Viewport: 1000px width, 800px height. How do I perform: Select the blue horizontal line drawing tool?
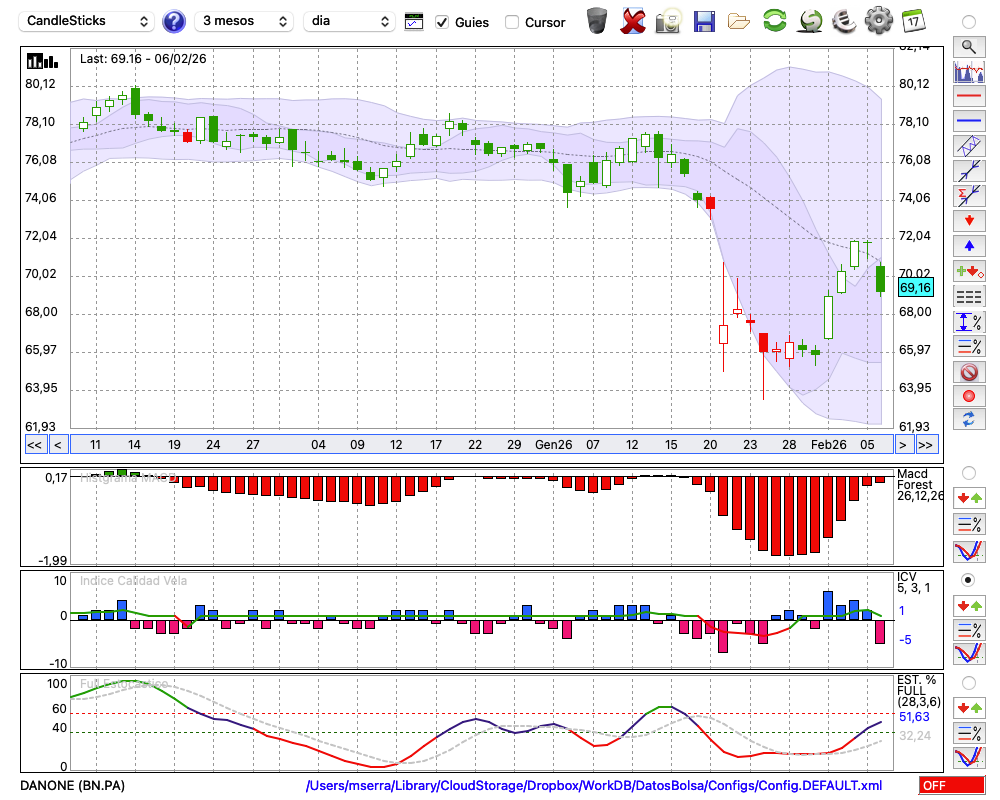[968, 121]
